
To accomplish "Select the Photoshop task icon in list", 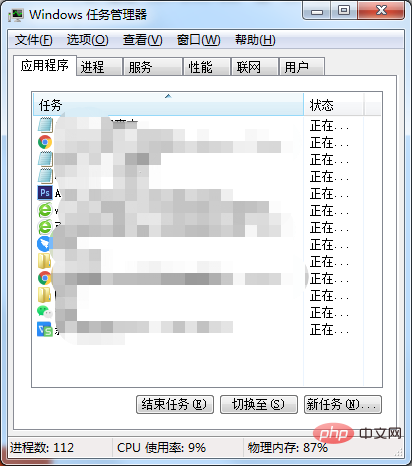I will pos(45,193).
